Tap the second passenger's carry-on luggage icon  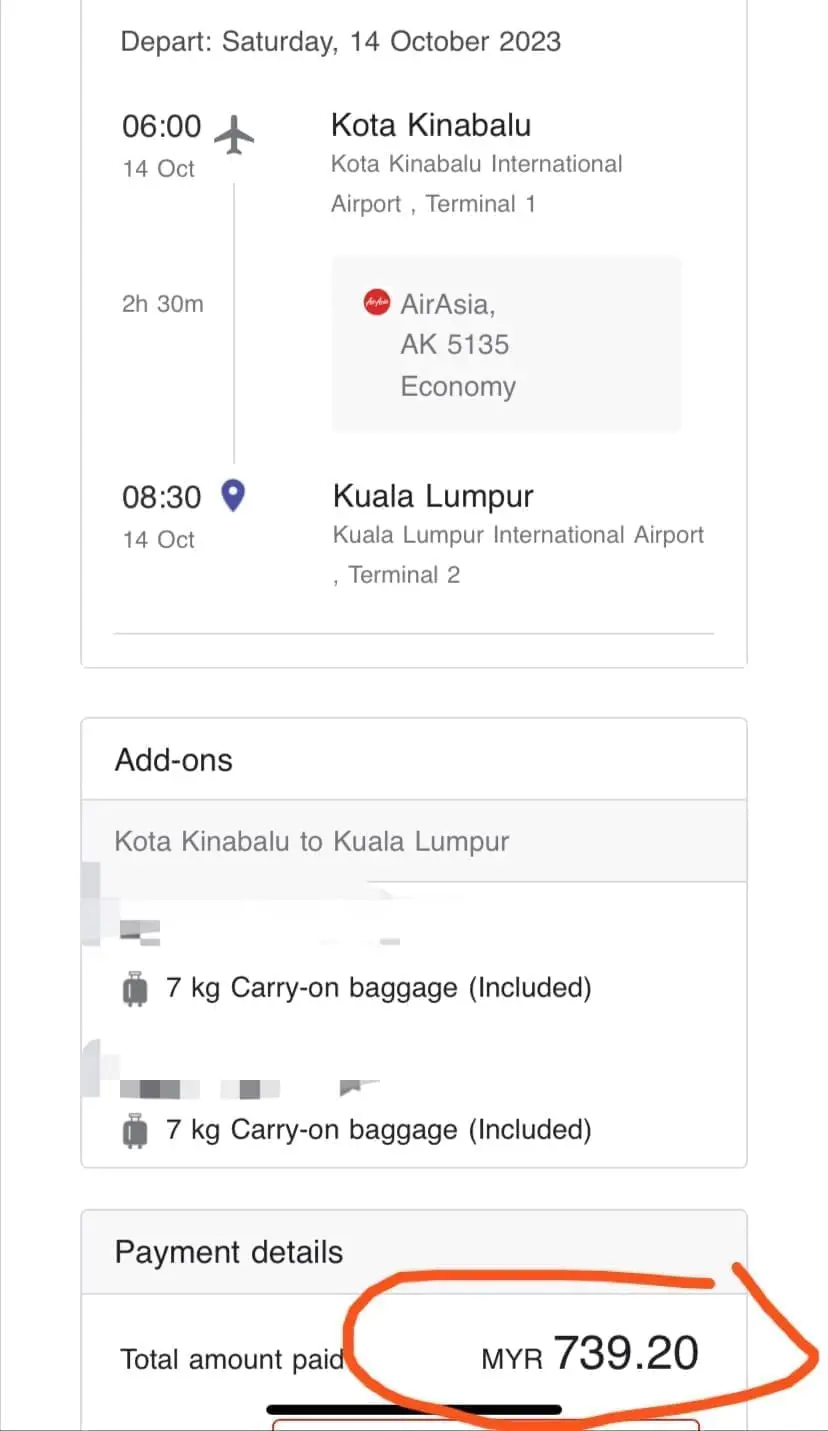click(134, 1131)
